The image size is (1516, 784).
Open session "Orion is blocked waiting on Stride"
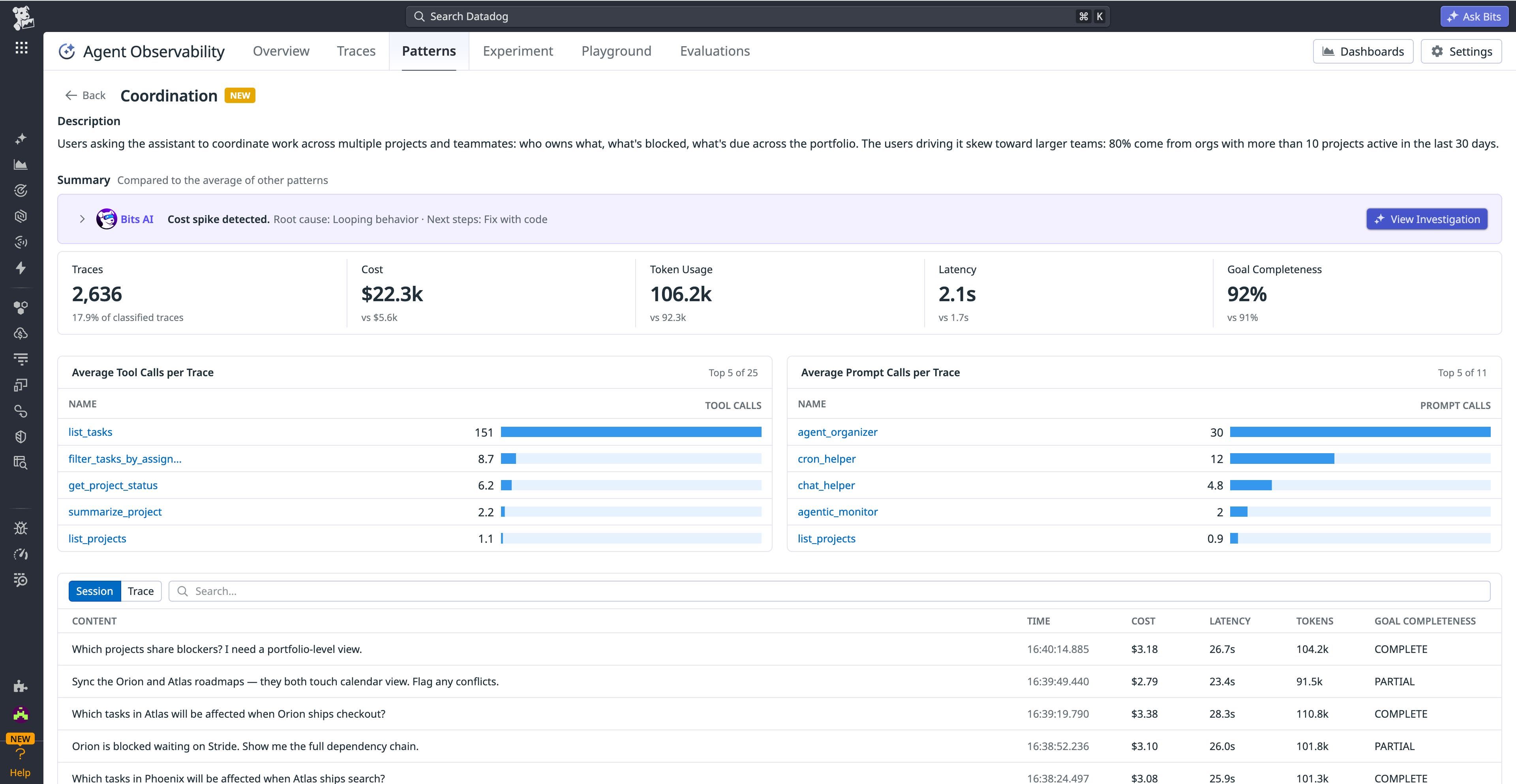click(779, 746)
